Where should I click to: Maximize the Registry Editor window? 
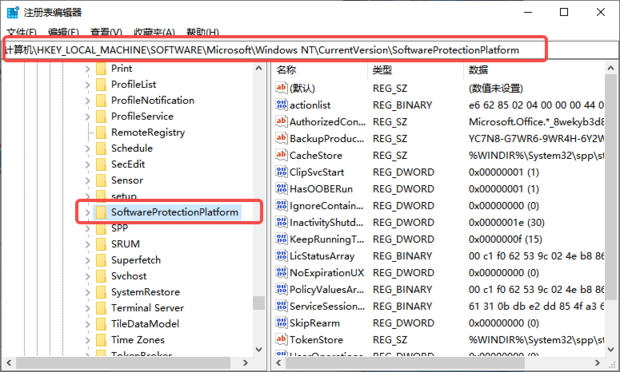coord(564,12)
